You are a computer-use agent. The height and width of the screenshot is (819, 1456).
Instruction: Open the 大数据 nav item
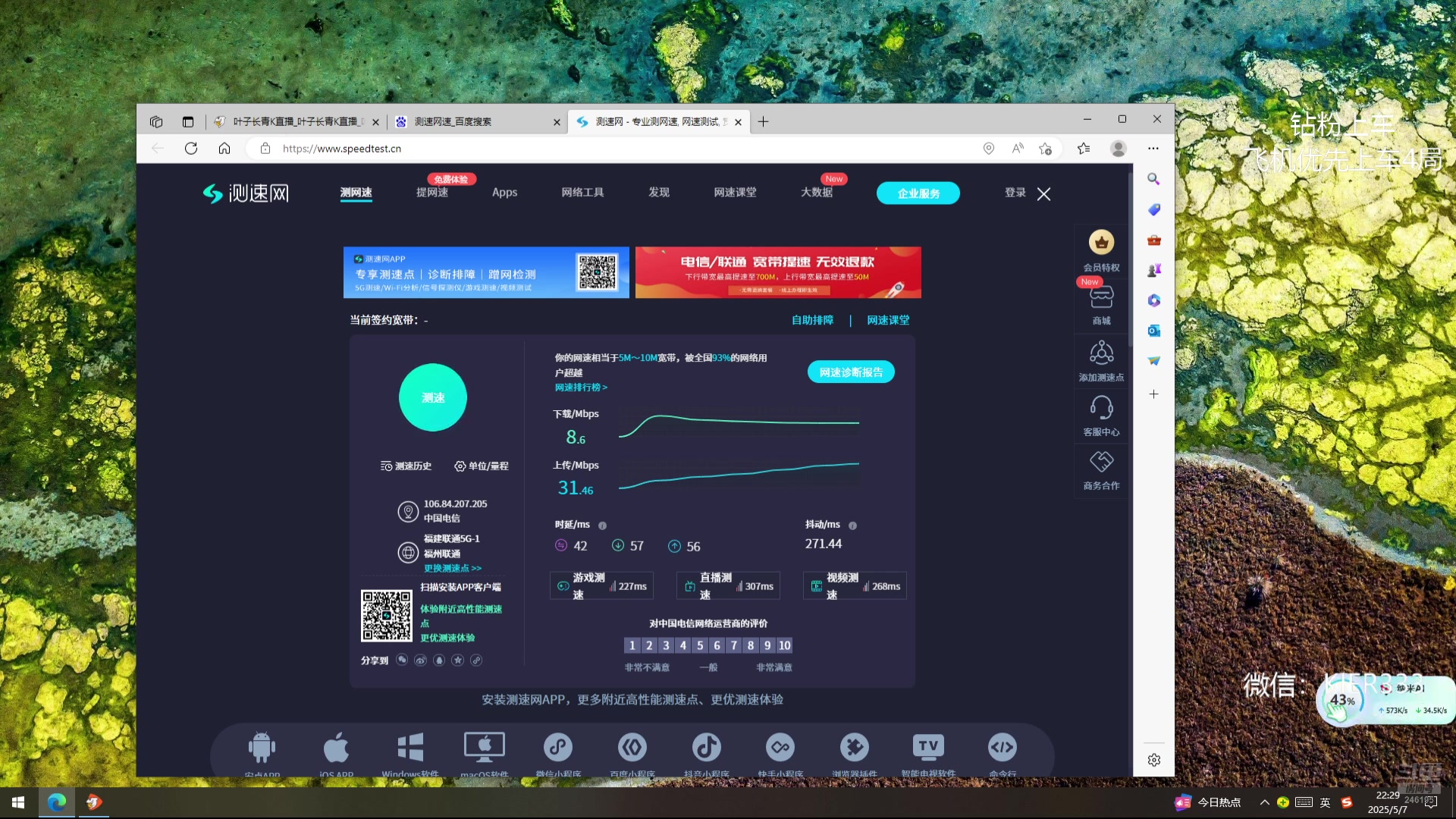point(817,193)
